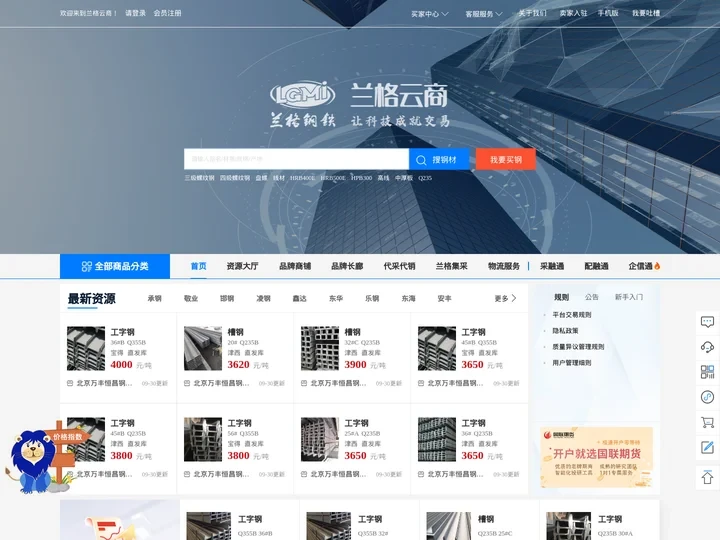Switch to the 公告 tab
Viewport: 720px width, 540px height.
point(592,297)
